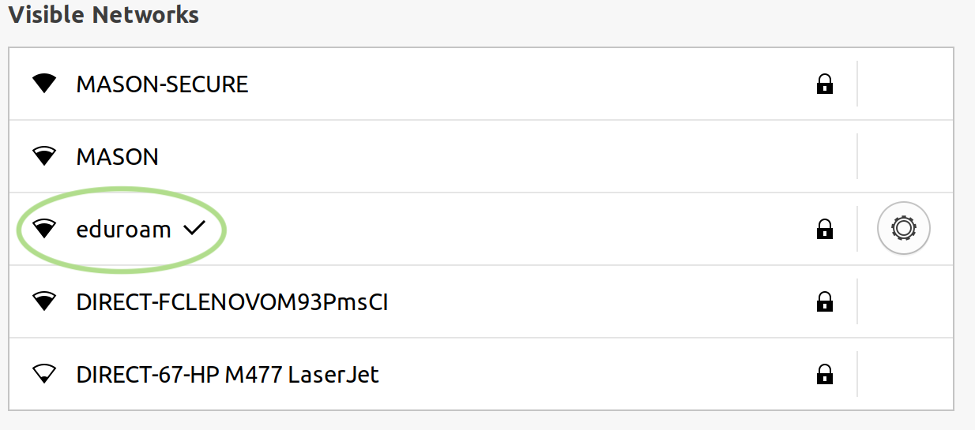Click the MASON-SECURE Wi-Fi signal icon
The image size is (977, 431).
(44, 85)
